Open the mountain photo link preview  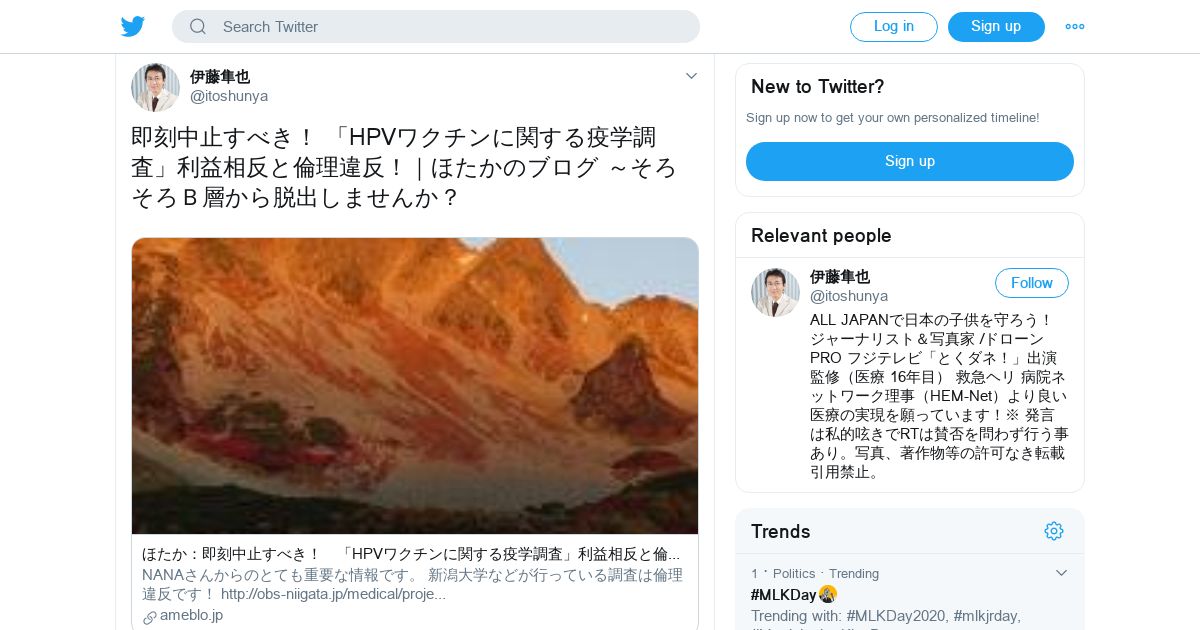click(x=415, y=386)
